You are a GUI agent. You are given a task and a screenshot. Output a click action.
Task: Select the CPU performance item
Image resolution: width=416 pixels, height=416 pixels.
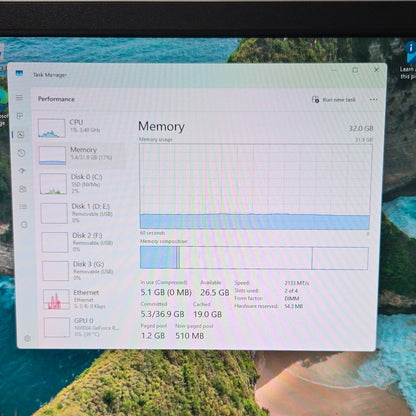coord(81,128)
